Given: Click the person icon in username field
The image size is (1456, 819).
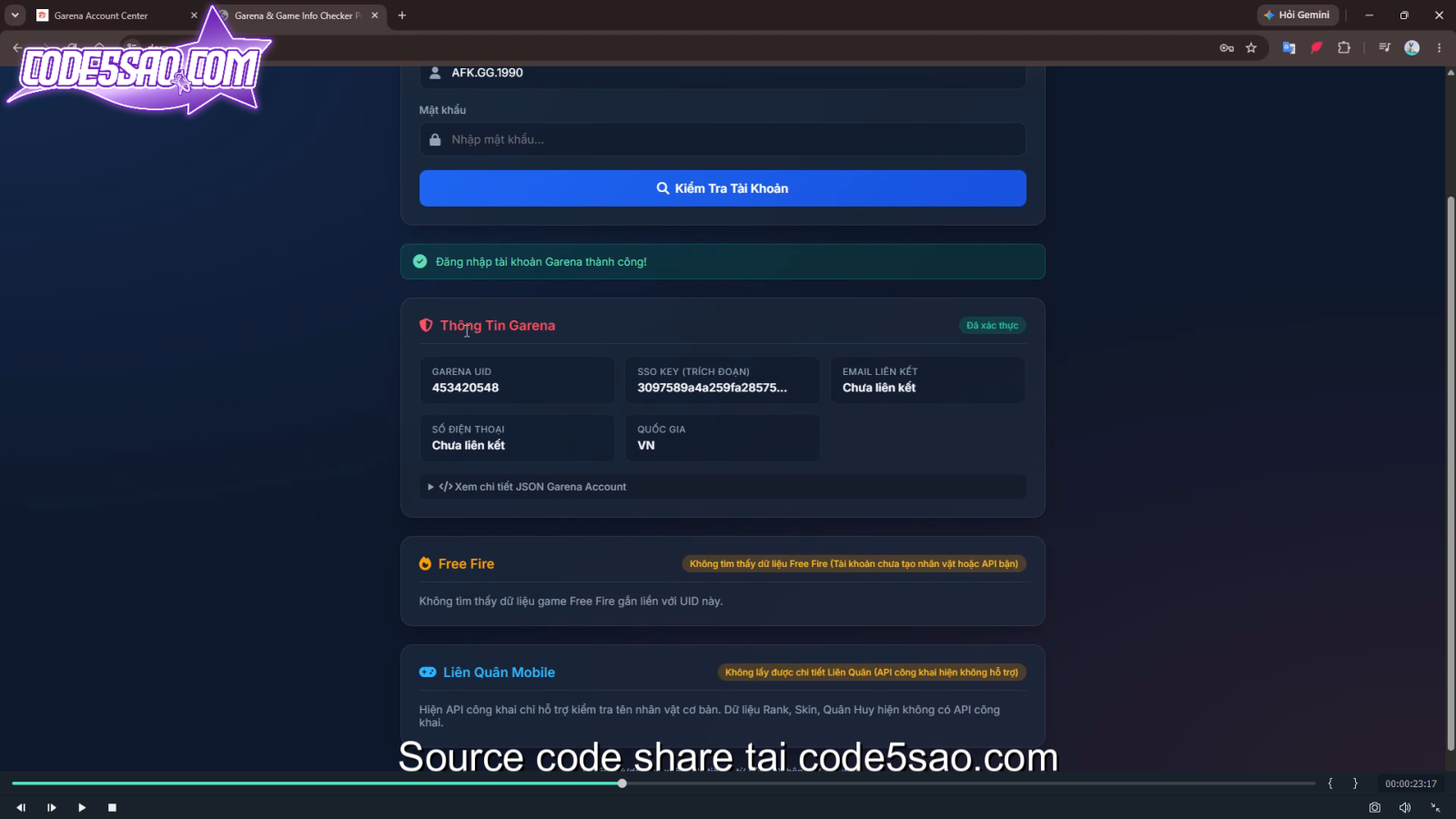Looking at the screenshot, I should tap(435, 73).
